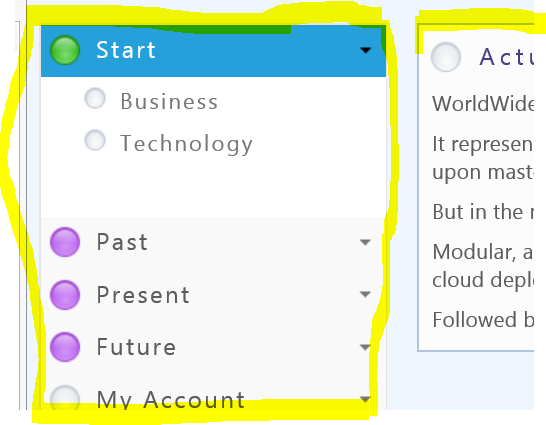546x425 pixels.
Task: Open the My Account menu item
Action: pyautogui.click(x=213, y=399)
